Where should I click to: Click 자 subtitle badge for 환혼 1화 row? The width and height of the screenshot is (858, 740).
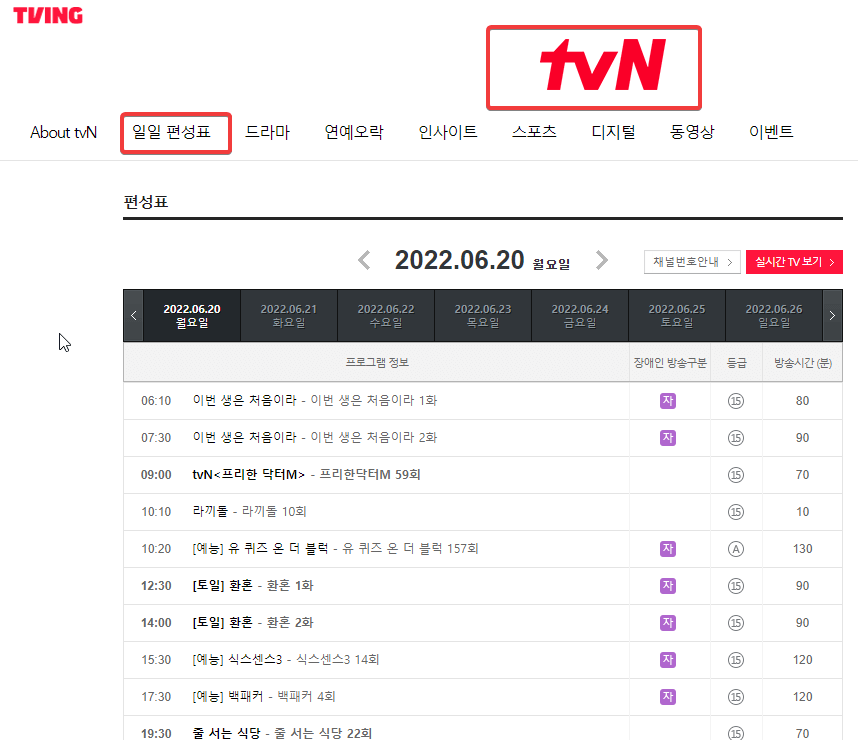[668, 586]
